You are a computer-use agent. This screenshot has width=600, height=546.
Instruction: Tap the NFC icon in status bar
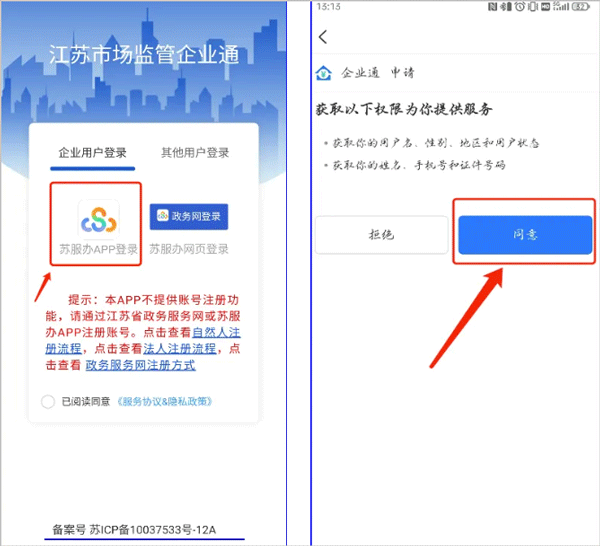coord(493,7)
